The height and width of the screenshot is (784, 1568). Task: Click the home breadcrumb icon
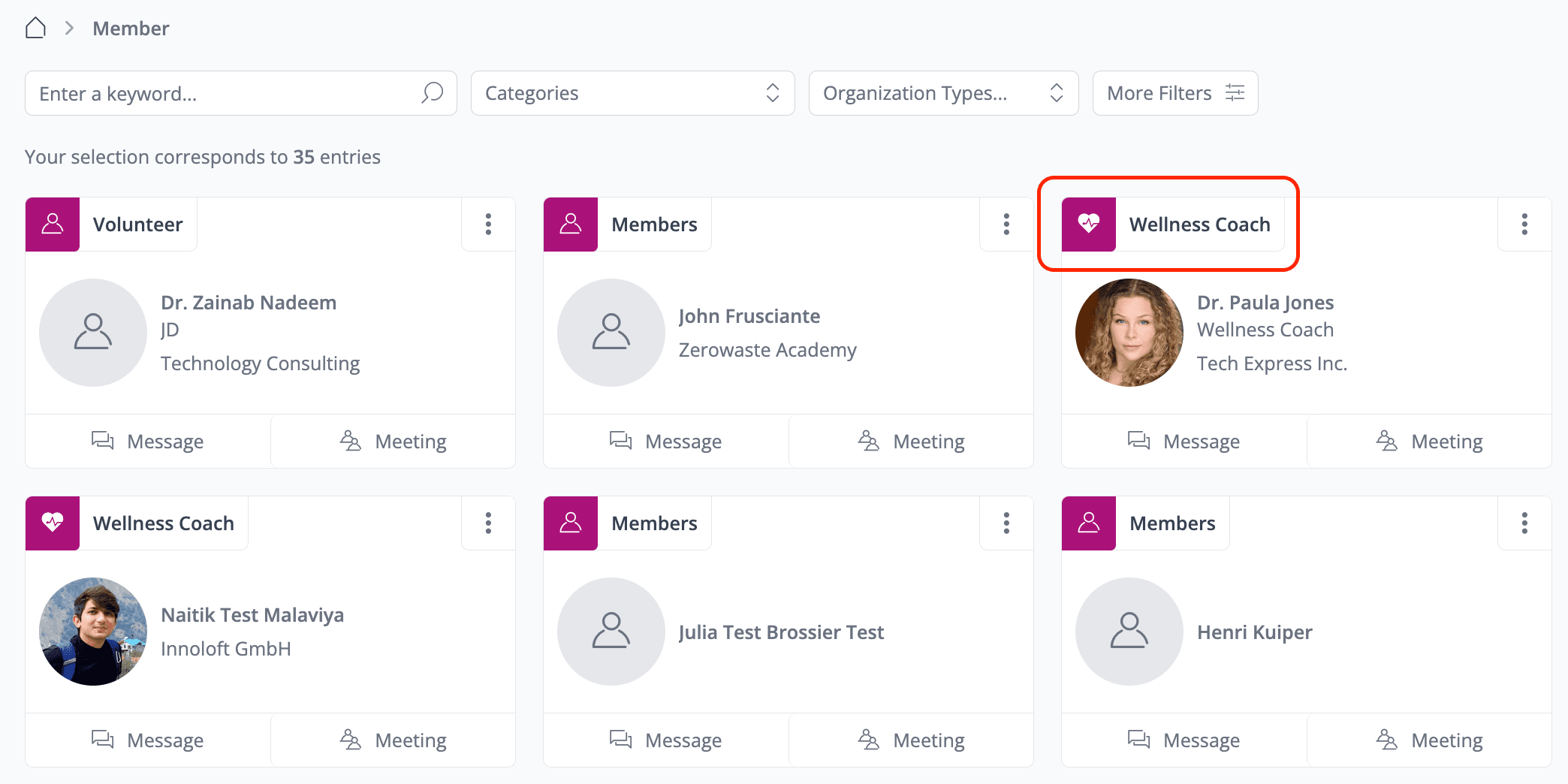35,29
